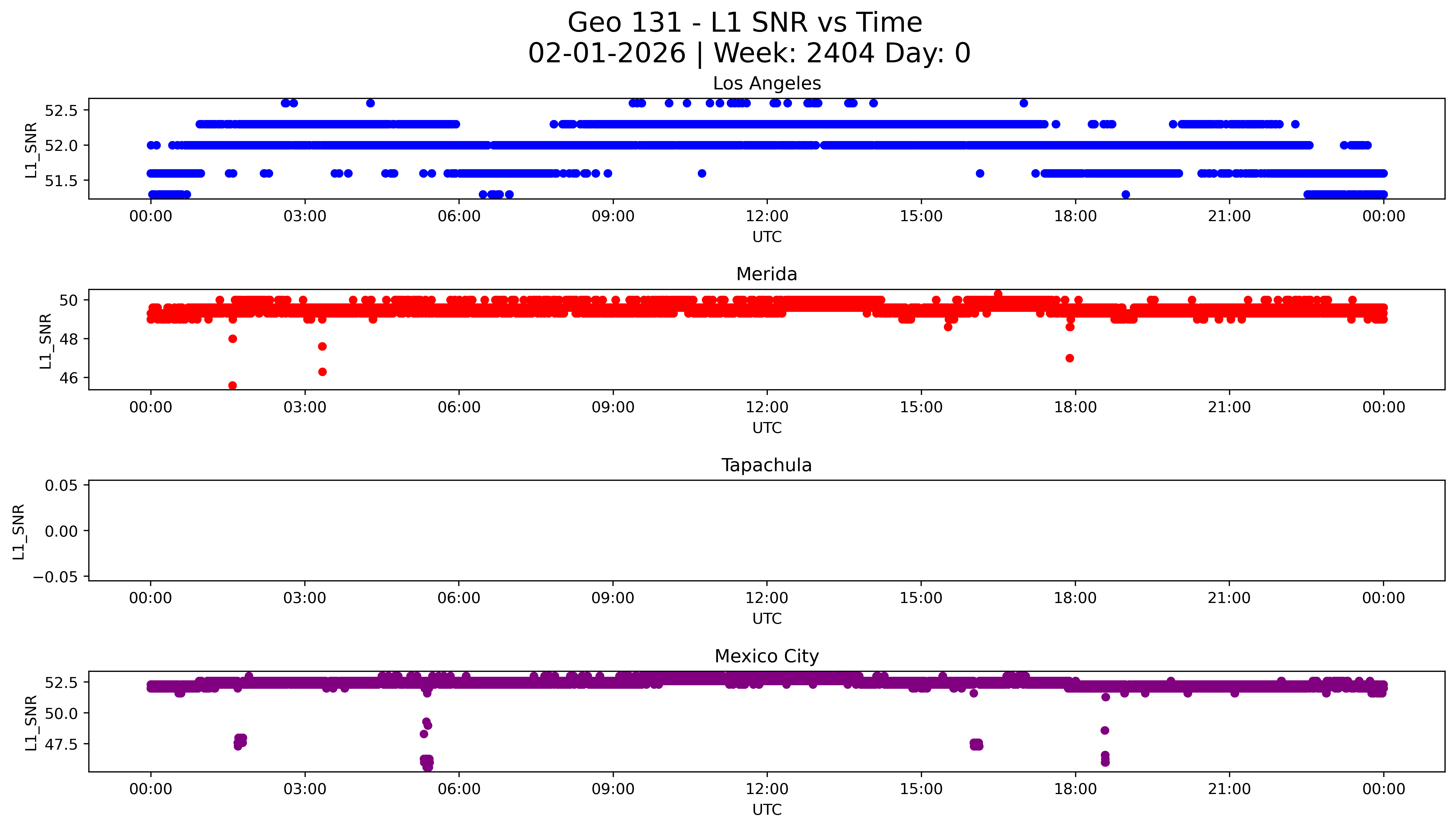This screenshot has width=1456, height=829.
Task: Click the 52.5 y-tick label in Los Angeles plot
Action: click(x=61, y=110)
